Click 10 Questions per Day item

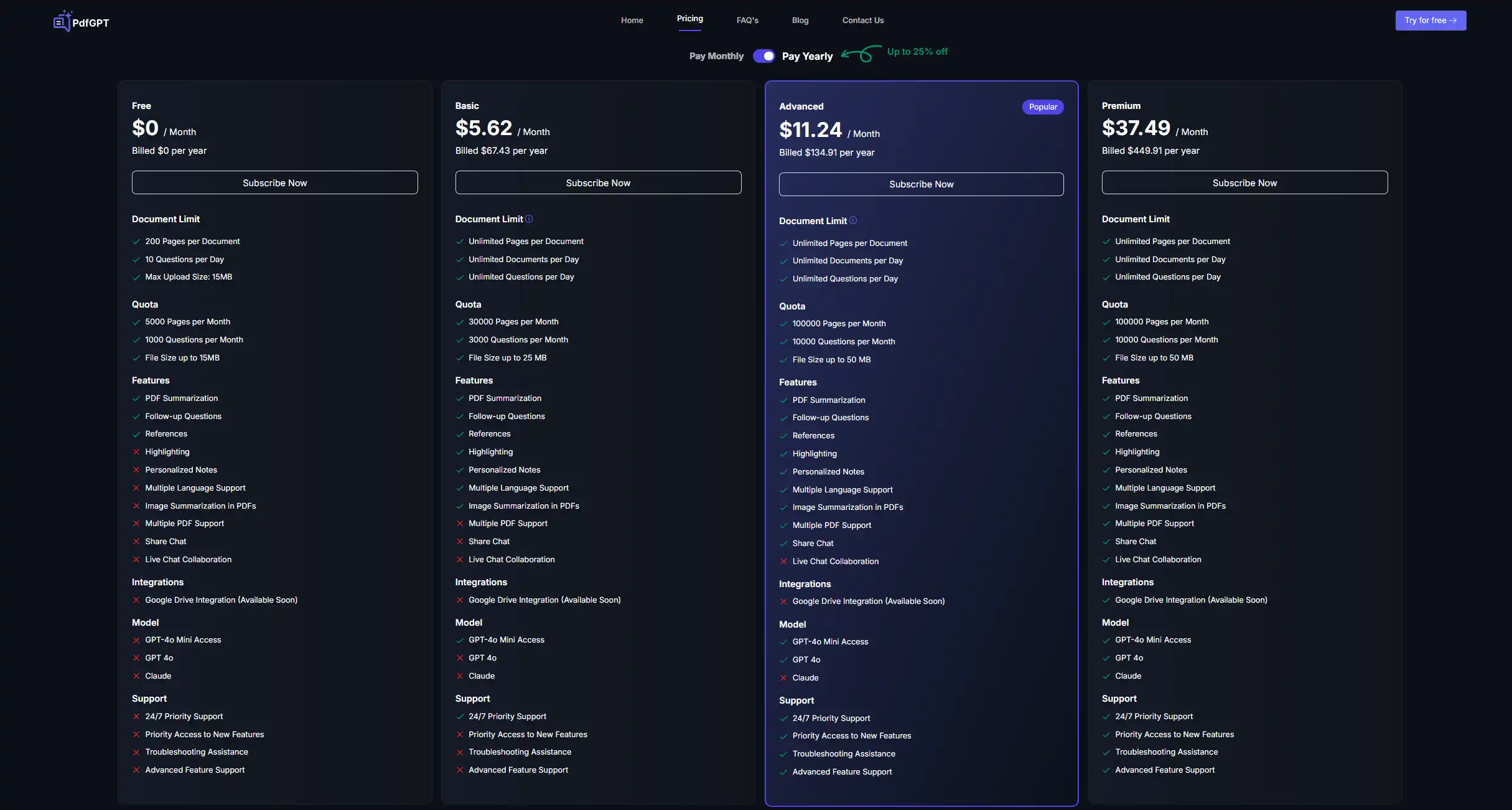(x=184, y=260)
